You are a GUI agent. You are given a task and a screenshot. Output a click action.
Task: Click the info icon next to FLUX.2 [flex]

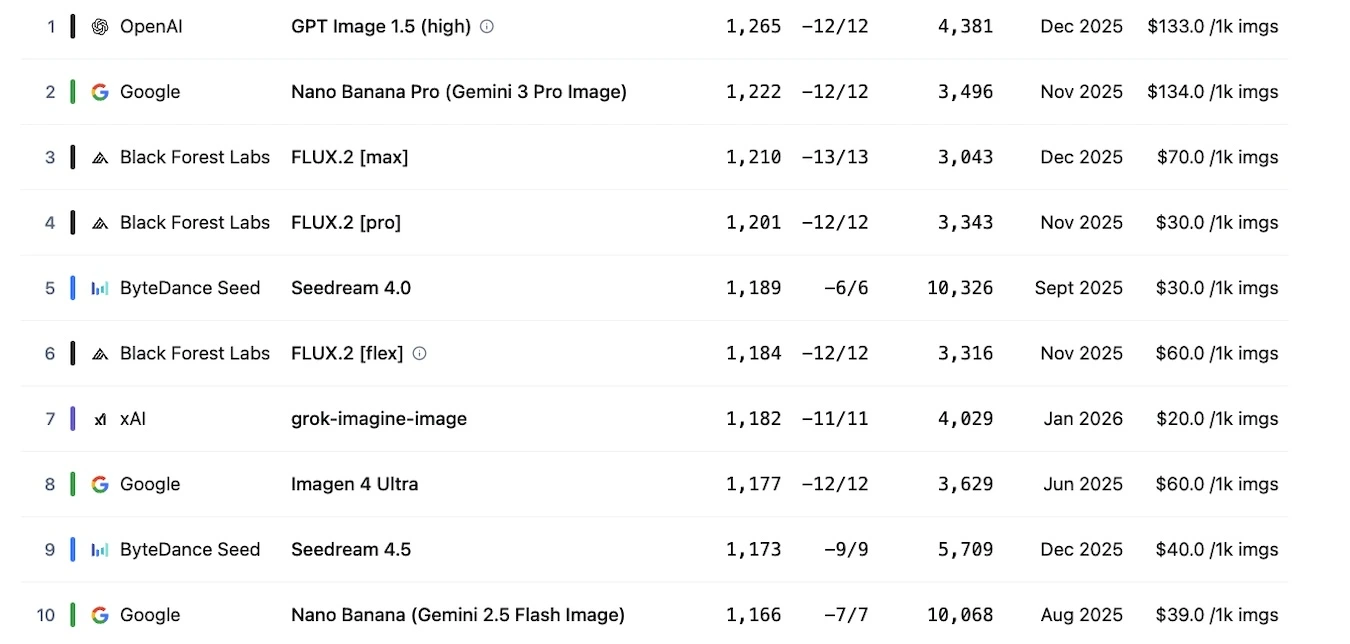pyautogui.click(x=420, y=353)
